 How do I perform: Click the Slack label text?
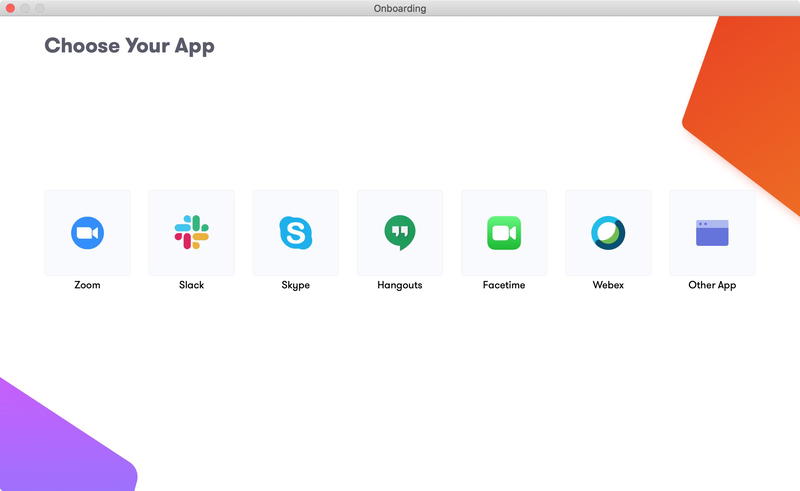coord(191,285)
